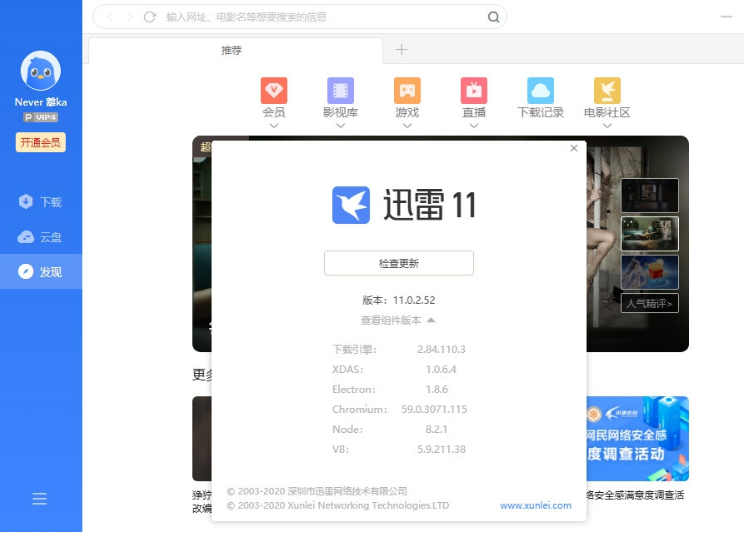Expand the chevron under 游戏

click(407, 126)
